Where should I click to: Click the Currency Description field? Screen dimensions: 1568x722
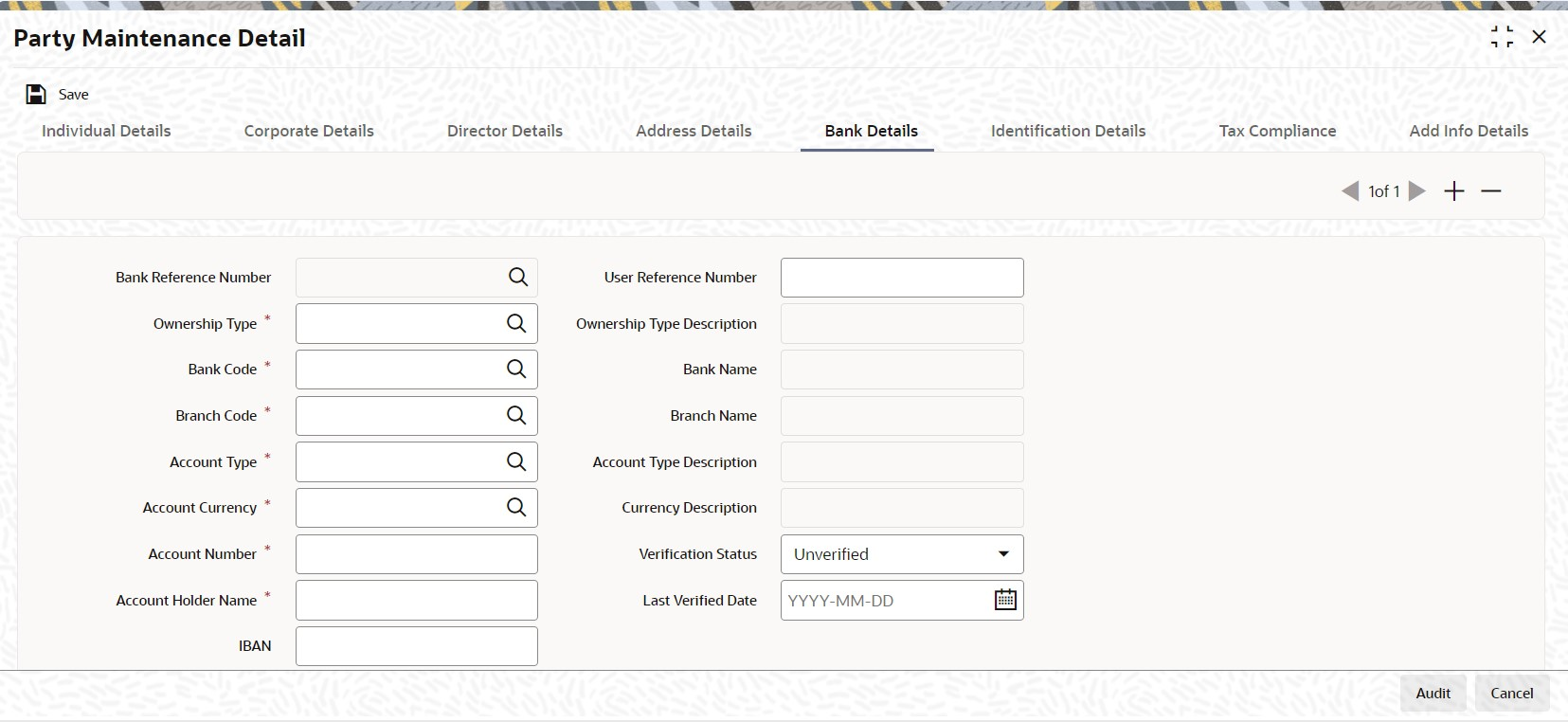[x=902, y=508]
